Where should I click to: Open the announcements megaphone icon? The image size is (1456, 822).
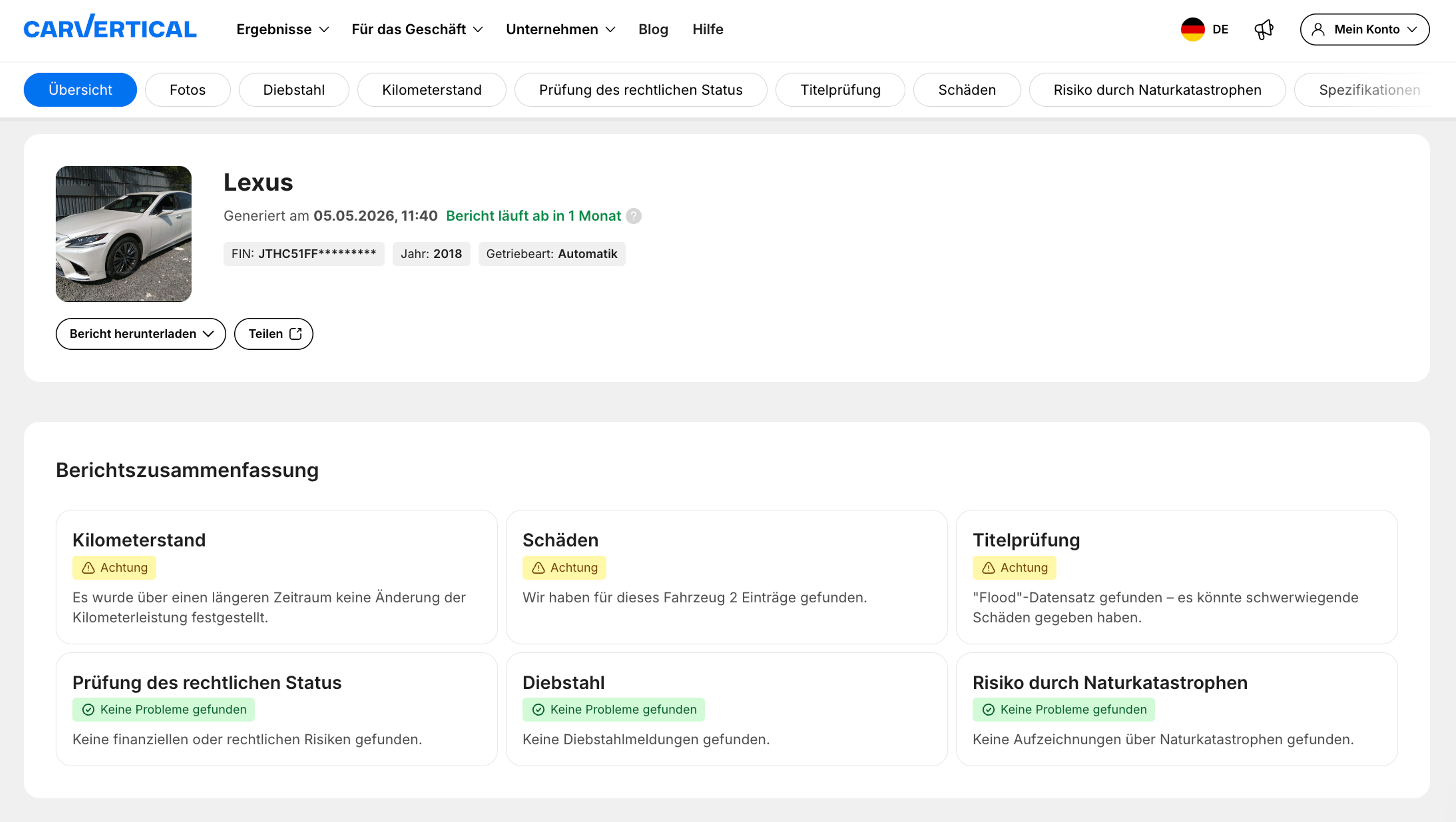[x=1264, y=29]
